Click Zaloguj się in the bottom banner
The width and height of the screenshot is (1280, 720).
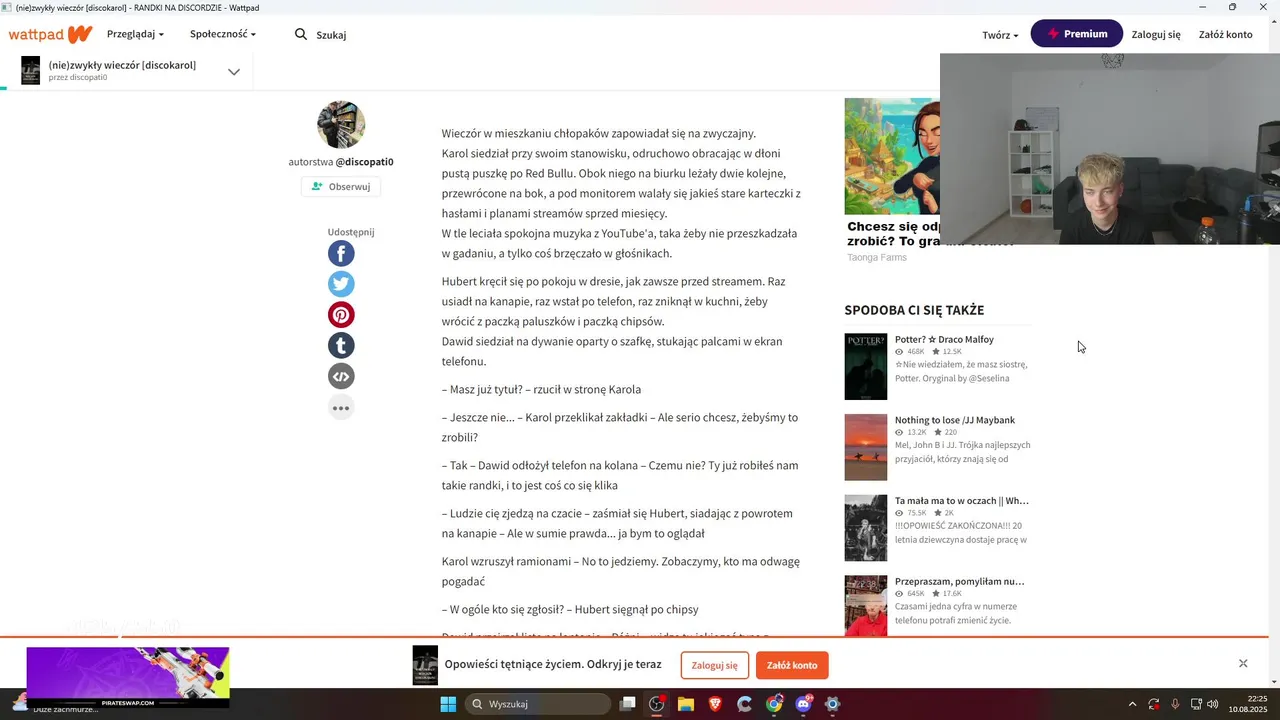(714, 665)
